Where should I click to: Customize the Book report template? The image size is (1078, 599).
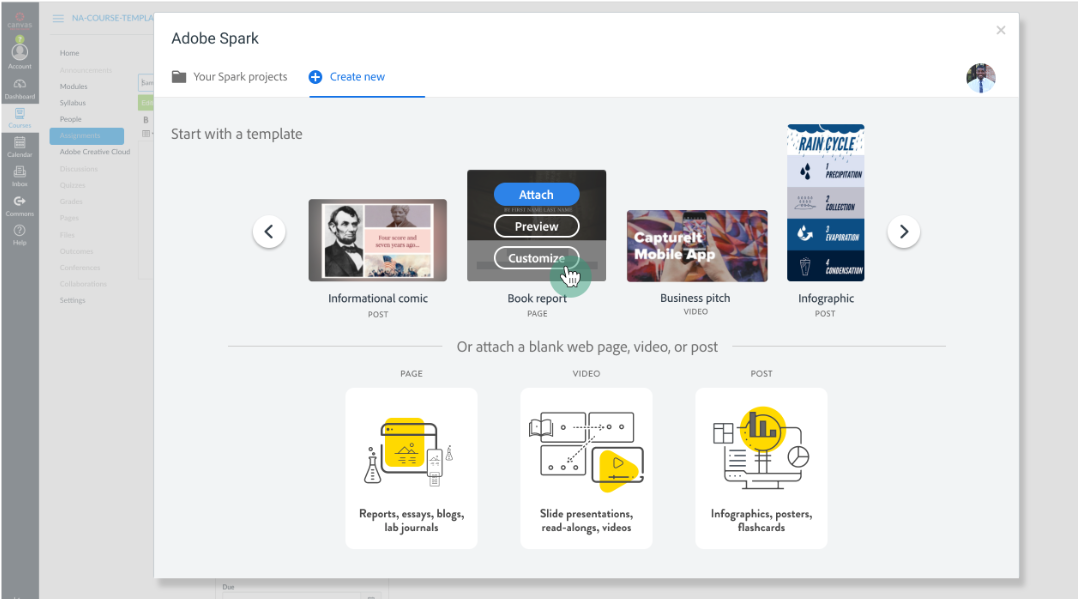[536, 258]
